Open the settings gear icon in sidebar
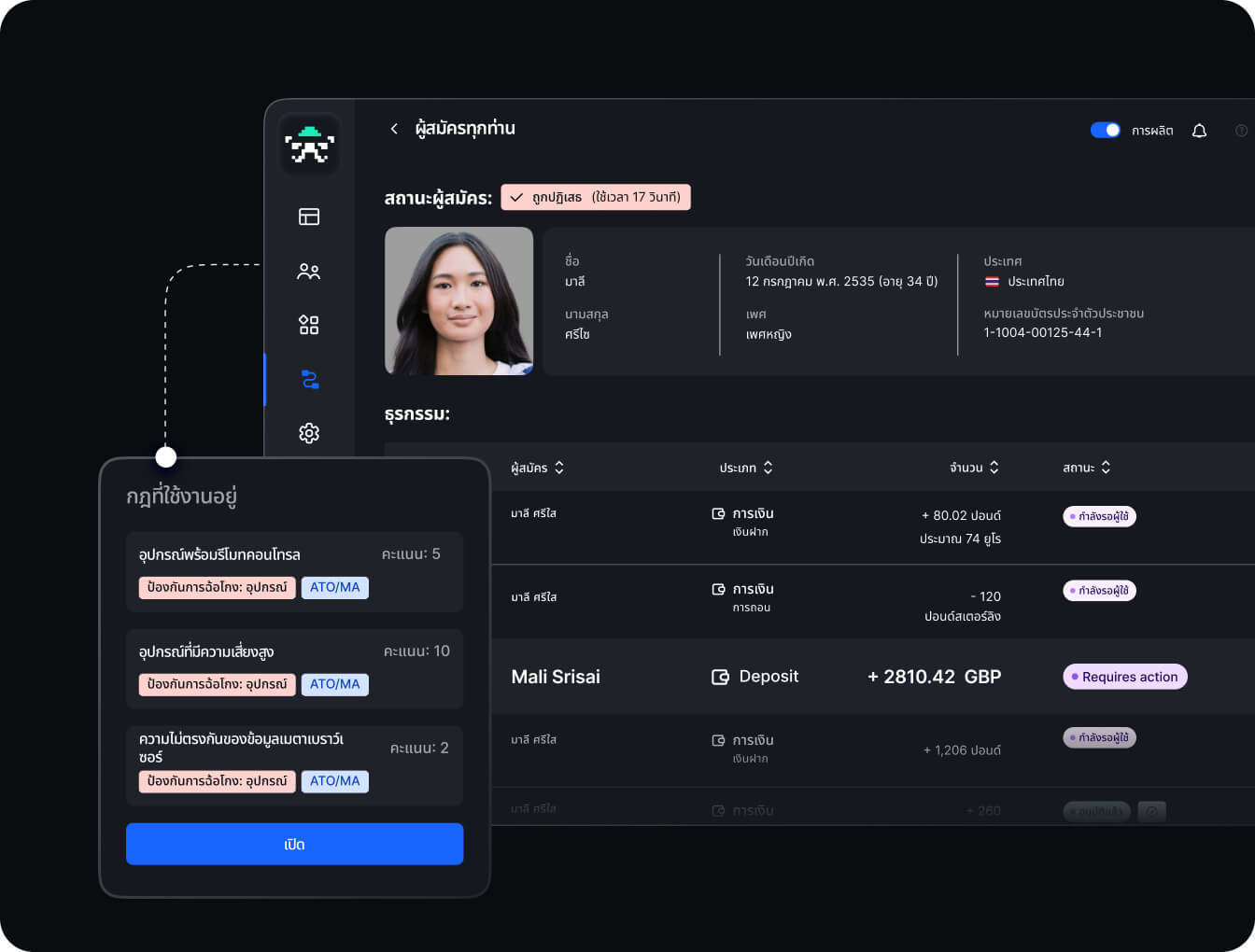The height and width of the screenshot is (952, 1255). [x=309, y=433]
